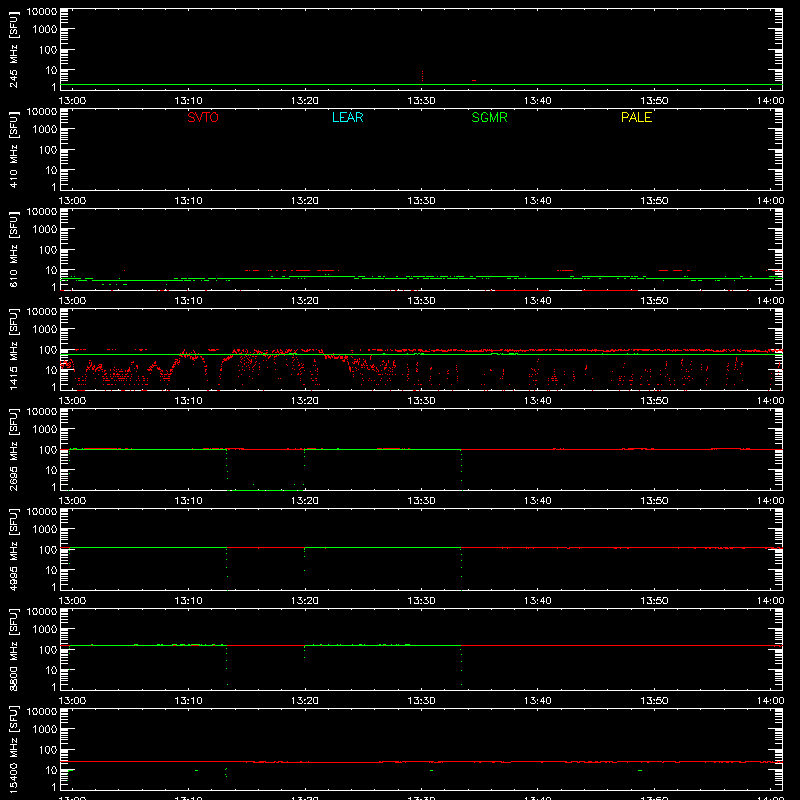The height and width of the screenshot is (800, 800).
Task: Select the 15400 MHz [SFU] axis title
Action: click(13, 749)
